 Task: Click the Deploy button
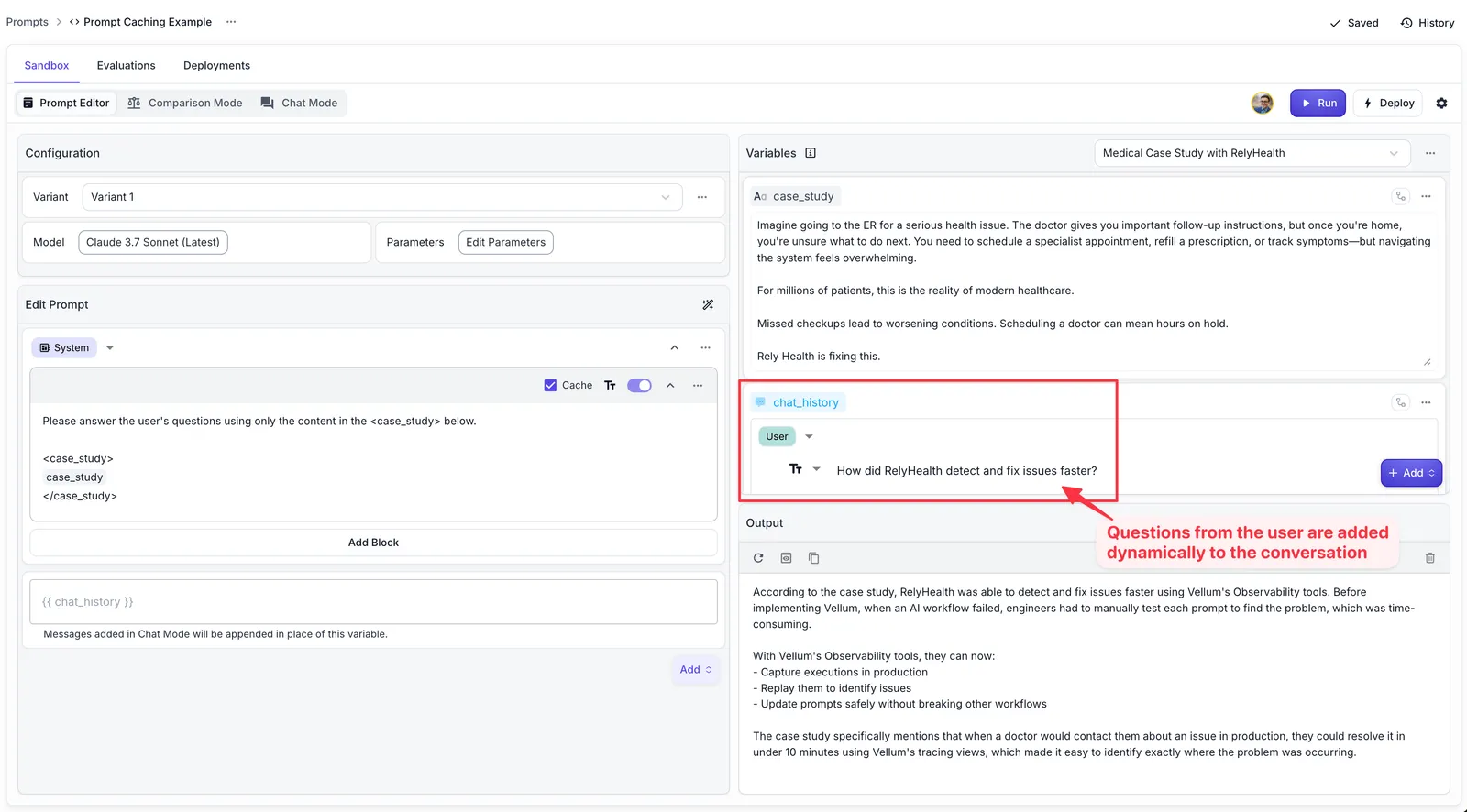point(1388,104)
